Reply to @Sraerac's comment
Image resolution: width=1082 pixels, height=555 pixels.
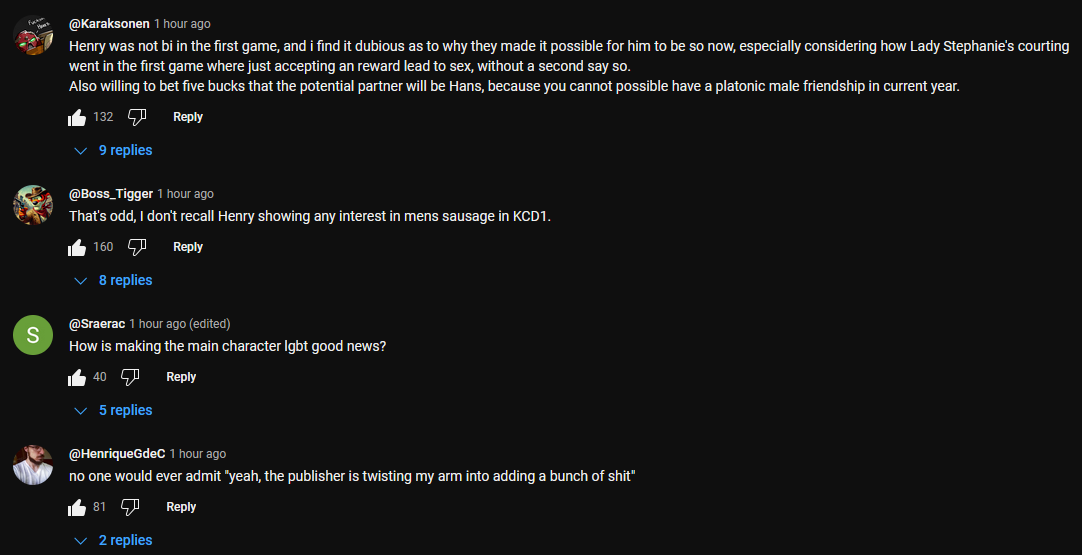(x=181, y=377)
